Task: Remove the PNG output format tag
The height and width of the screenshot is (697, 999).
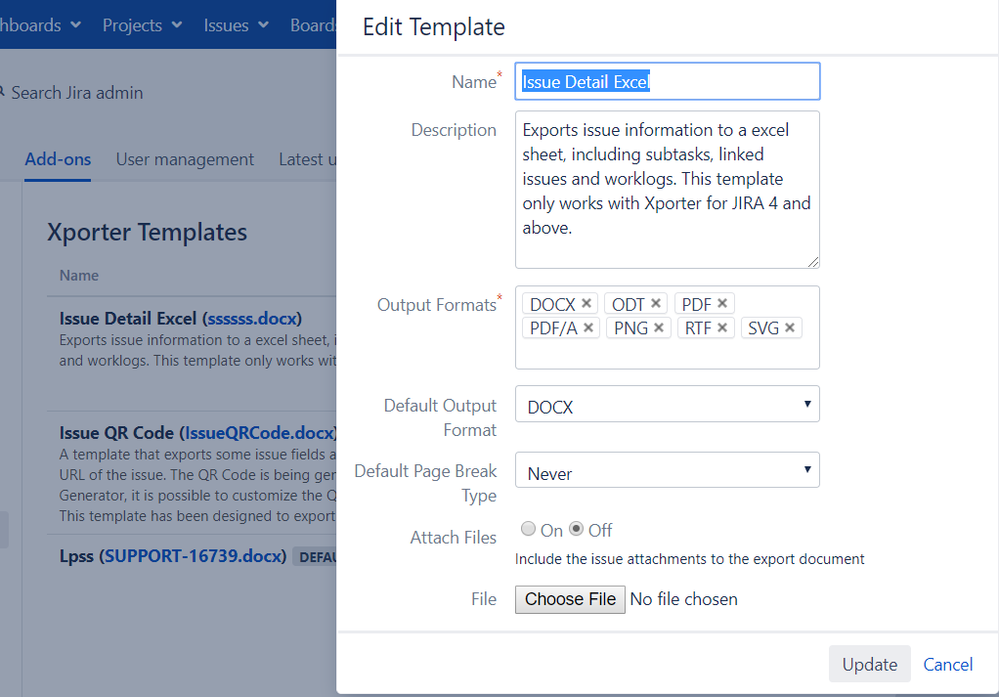Action: 659,327
